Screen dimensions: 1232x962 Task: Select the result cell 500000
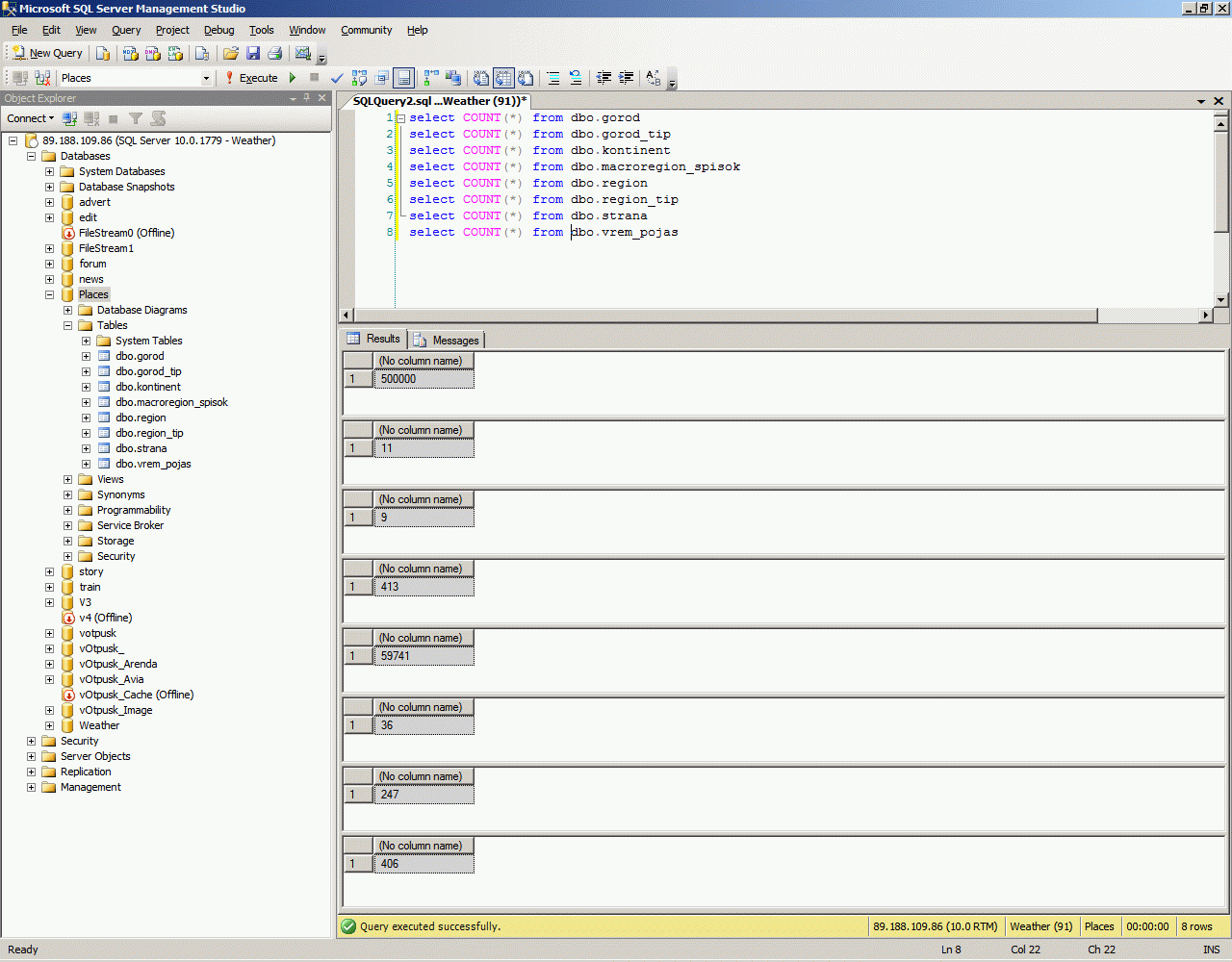[x=423, y=379]
